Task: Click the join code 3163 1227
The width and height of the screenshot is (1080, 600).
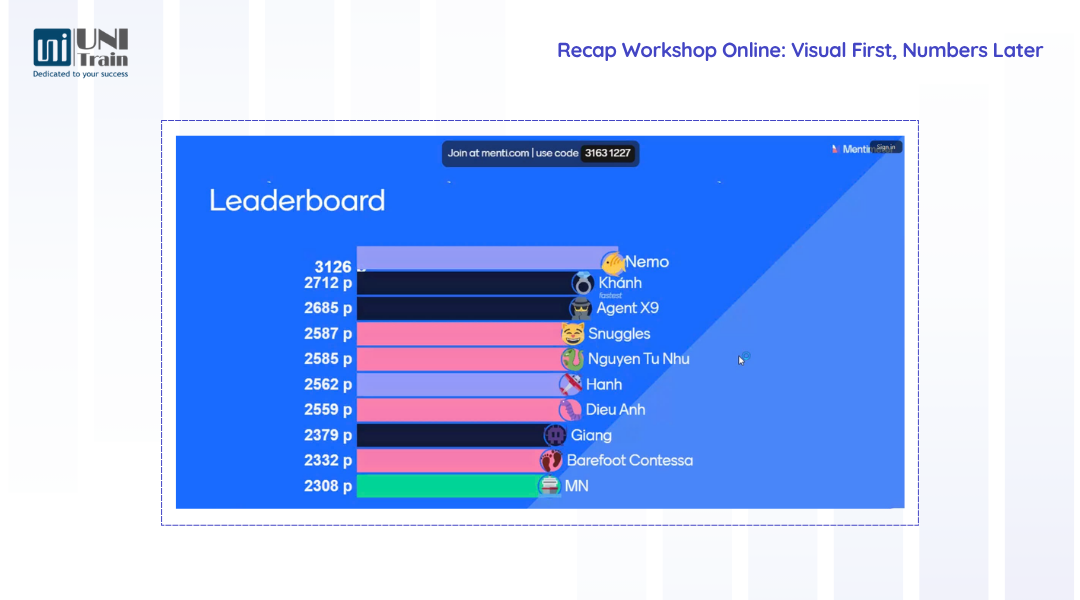Action: coord(608,153)
